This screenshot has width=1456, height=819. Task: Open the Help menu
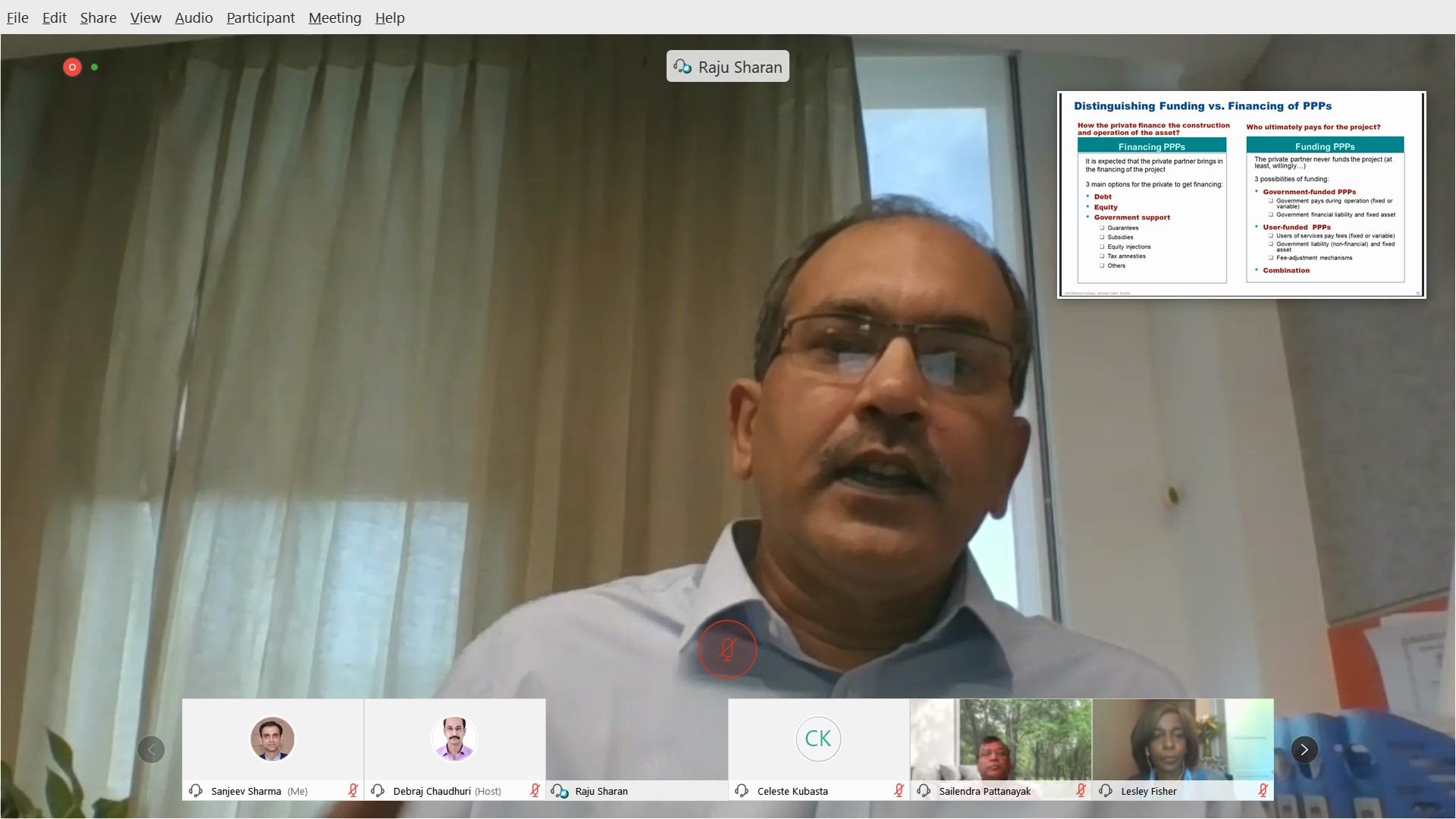390,17
